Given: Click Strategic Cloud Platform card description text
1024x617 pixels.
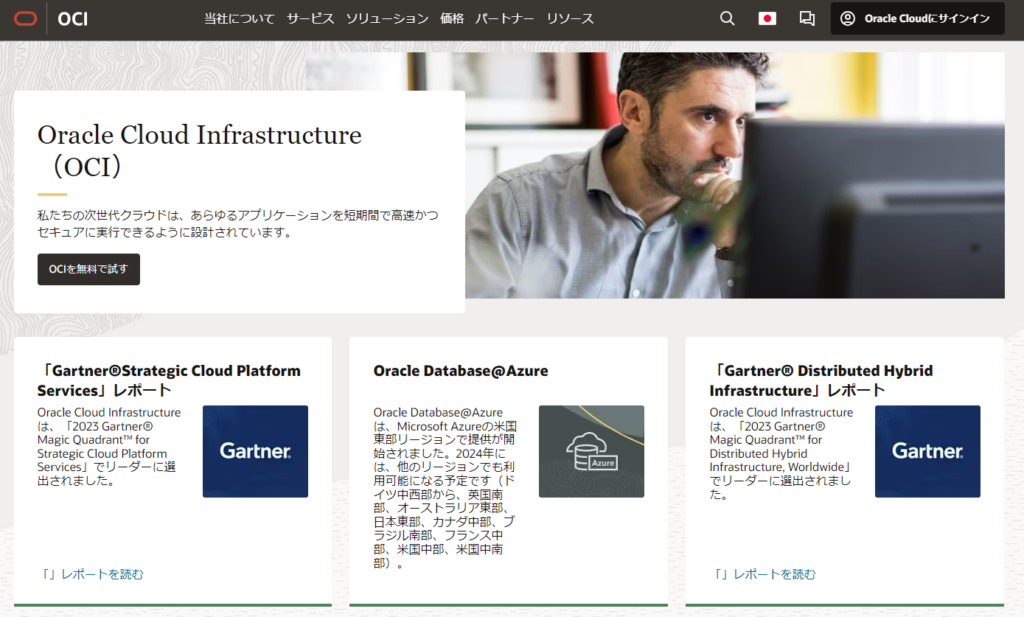Looking at the screenshot, I should (109, 447).
